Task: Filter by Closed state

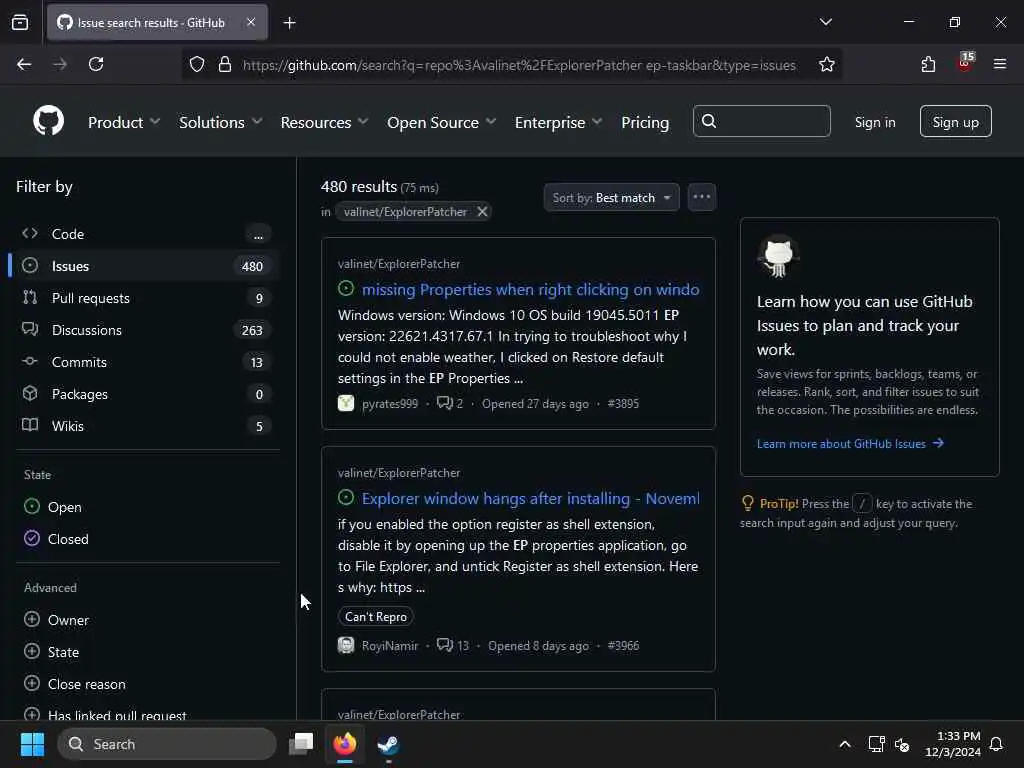Action: (56, 539)
